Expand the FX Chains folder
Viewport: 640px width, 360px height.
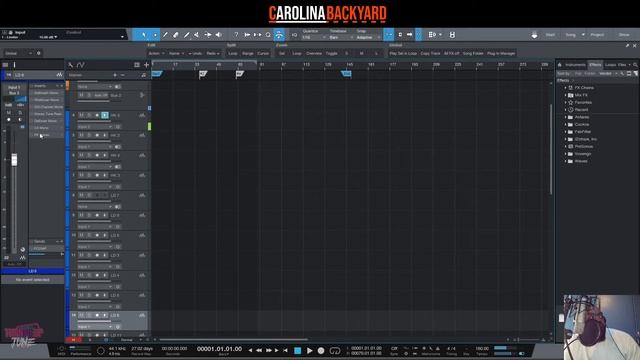(x=565, y=88)
